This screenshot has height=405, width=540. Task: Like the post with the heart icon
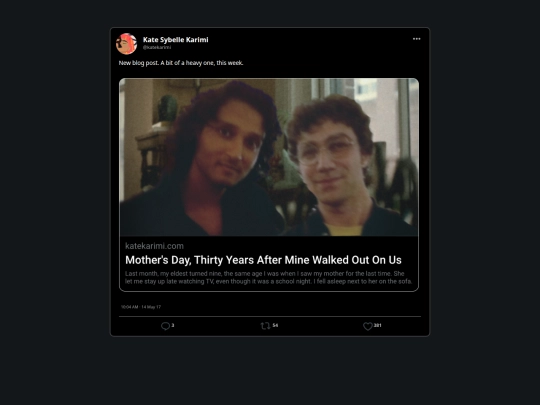(x=368, y=326)
